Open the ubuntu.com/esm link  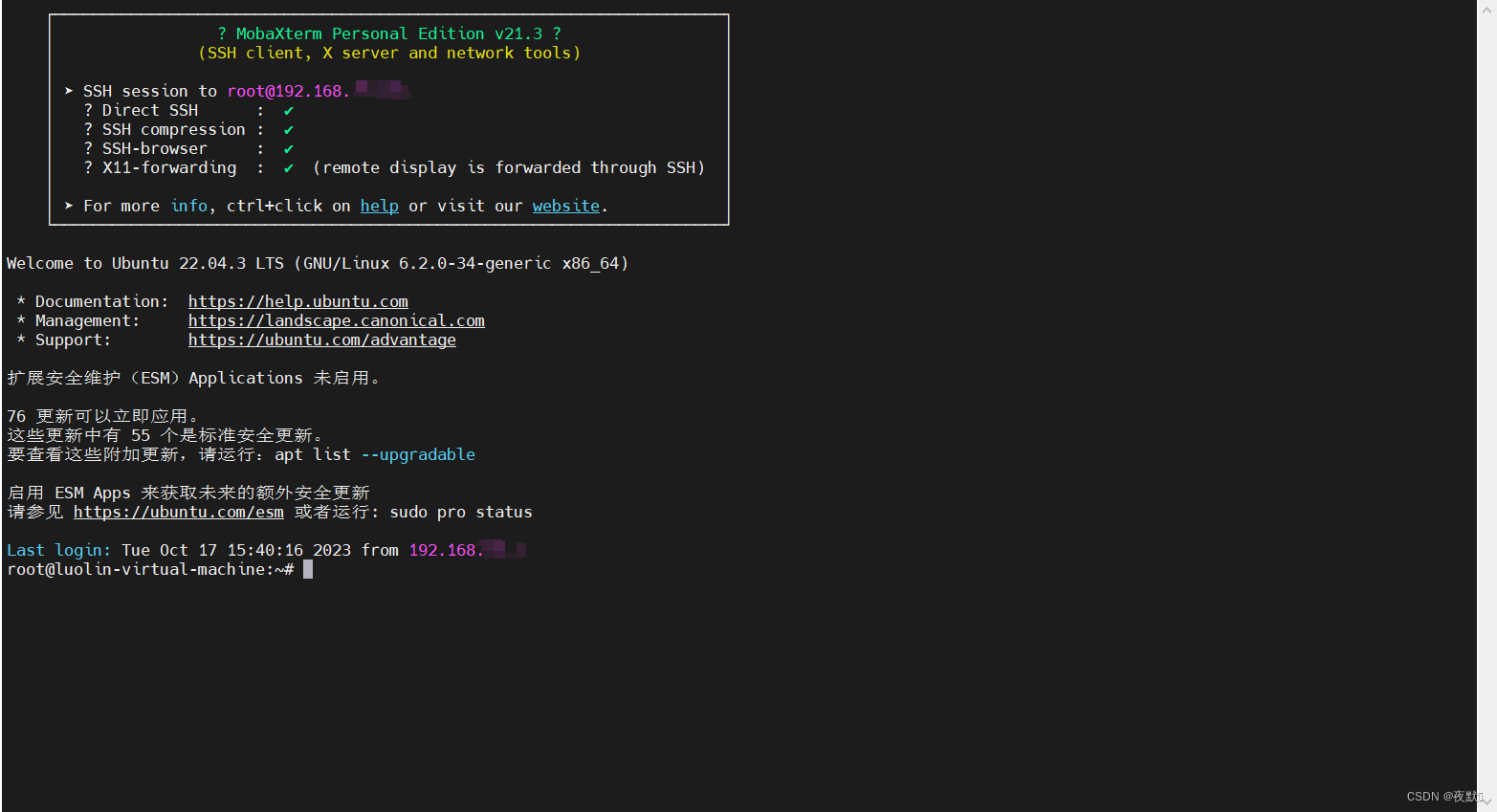pyautogui.click(x=178, y=512)
